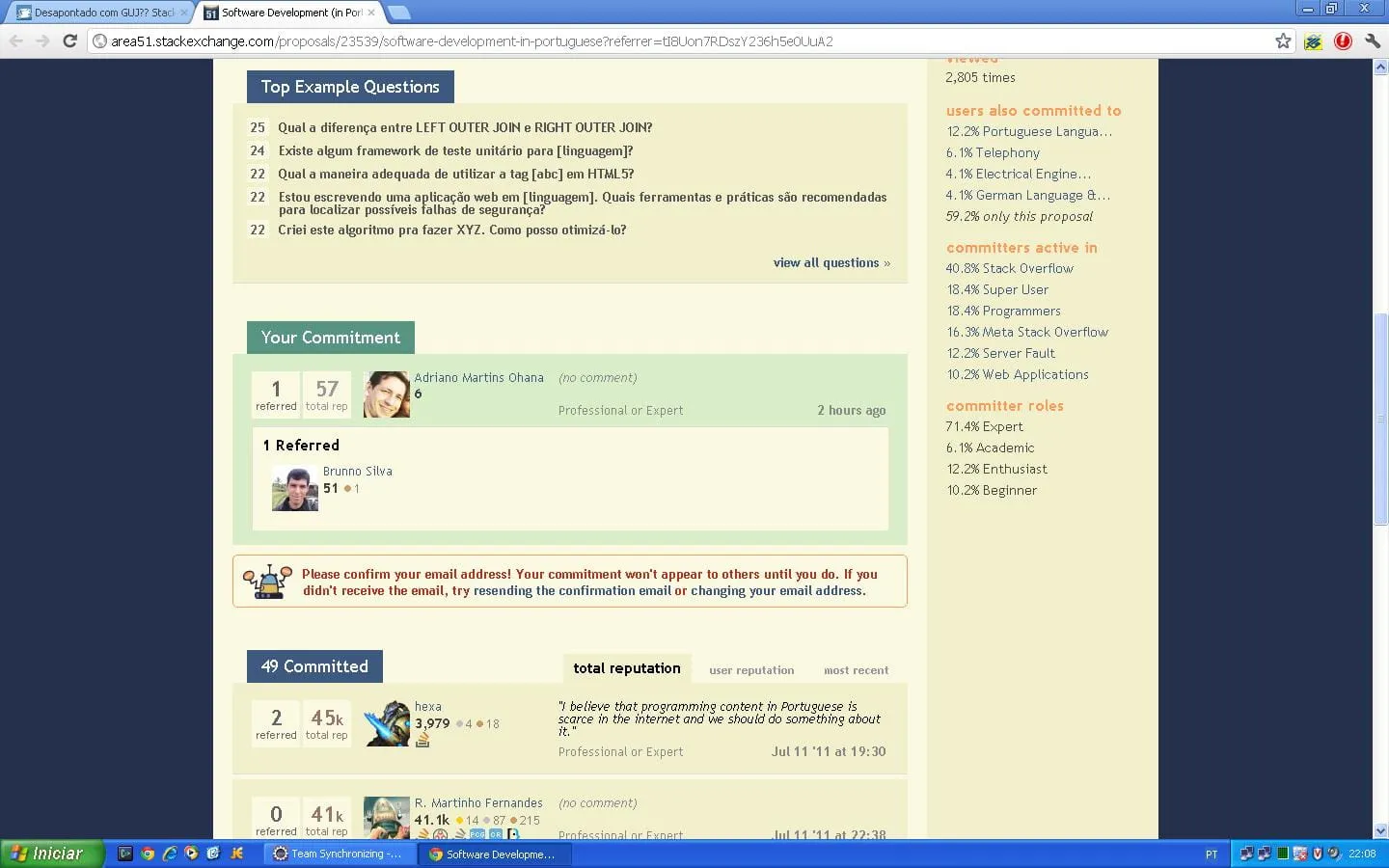Click the green square system tray icon
Screen dimensions: 1389x868
point(1282,854)
